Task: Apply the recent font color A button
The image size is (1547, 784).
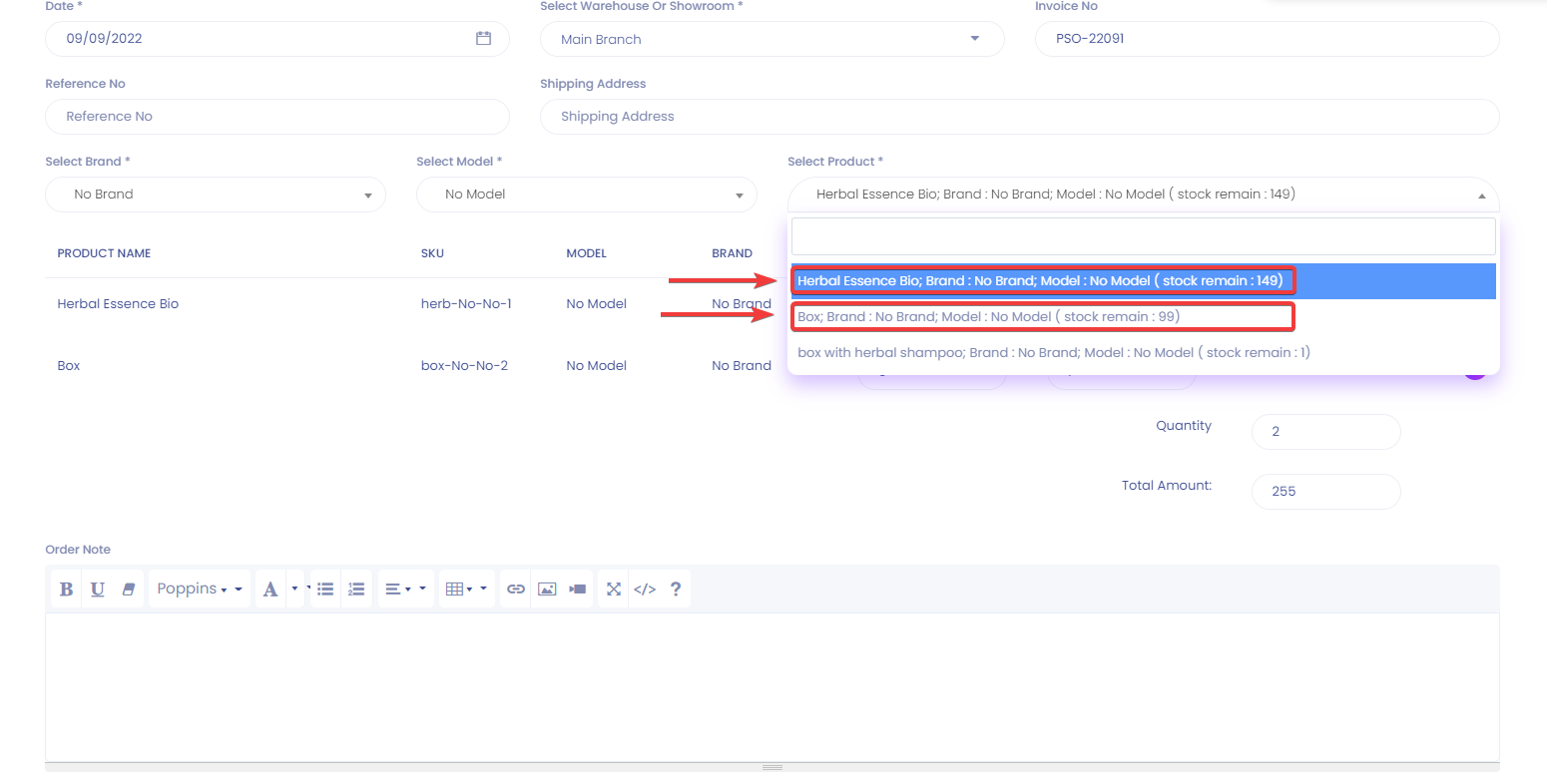Action: point(270,588)
